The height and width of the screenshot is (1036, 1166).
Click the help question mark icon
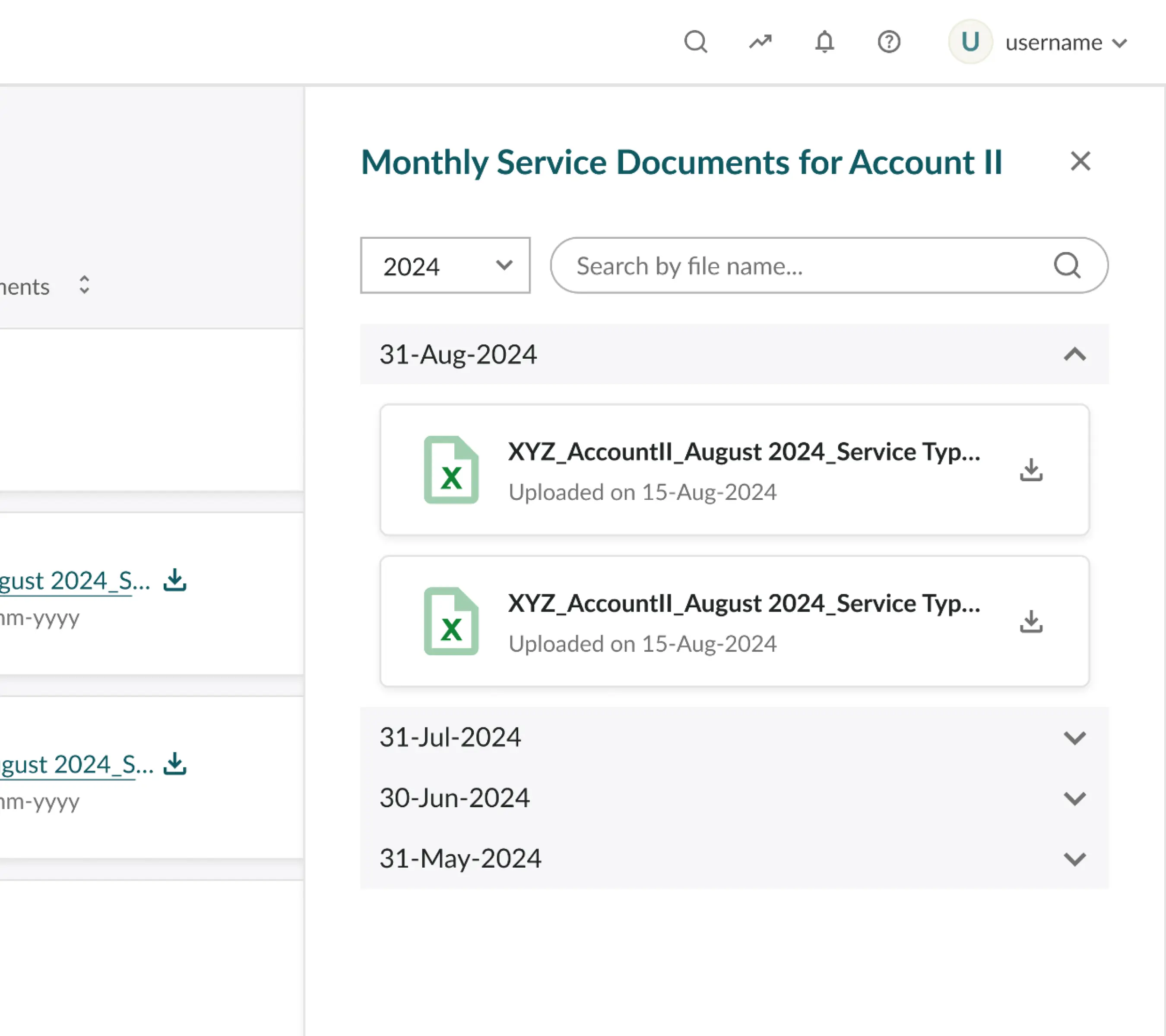click(888, 41)
